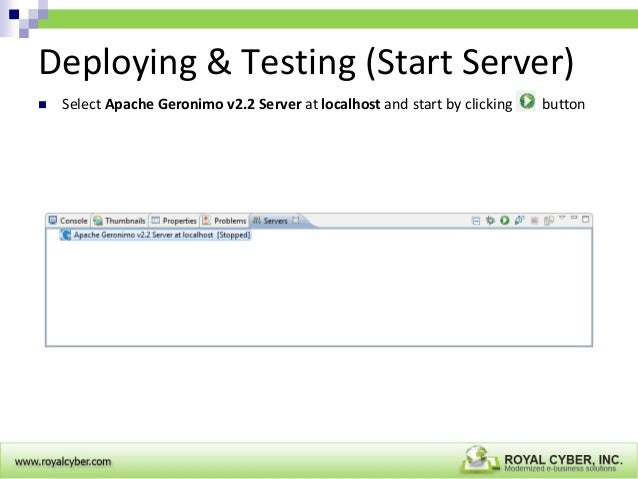
Task: Click the Thumbnails tab icon
Action: [x=98, y=221]
